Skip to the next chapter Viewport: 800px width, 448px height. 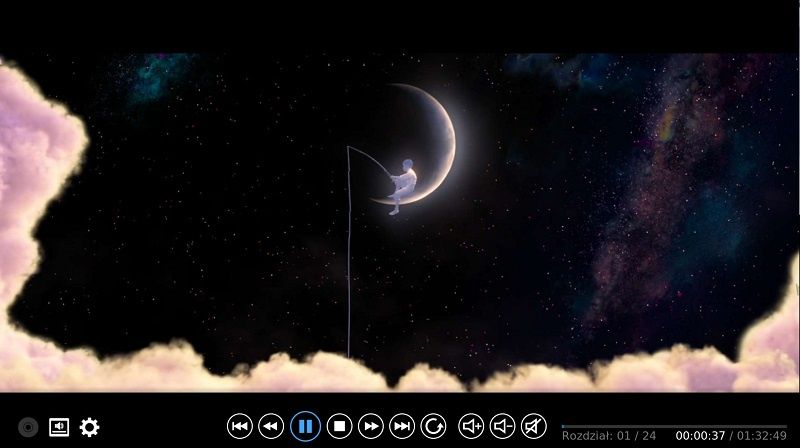[402, 426]
